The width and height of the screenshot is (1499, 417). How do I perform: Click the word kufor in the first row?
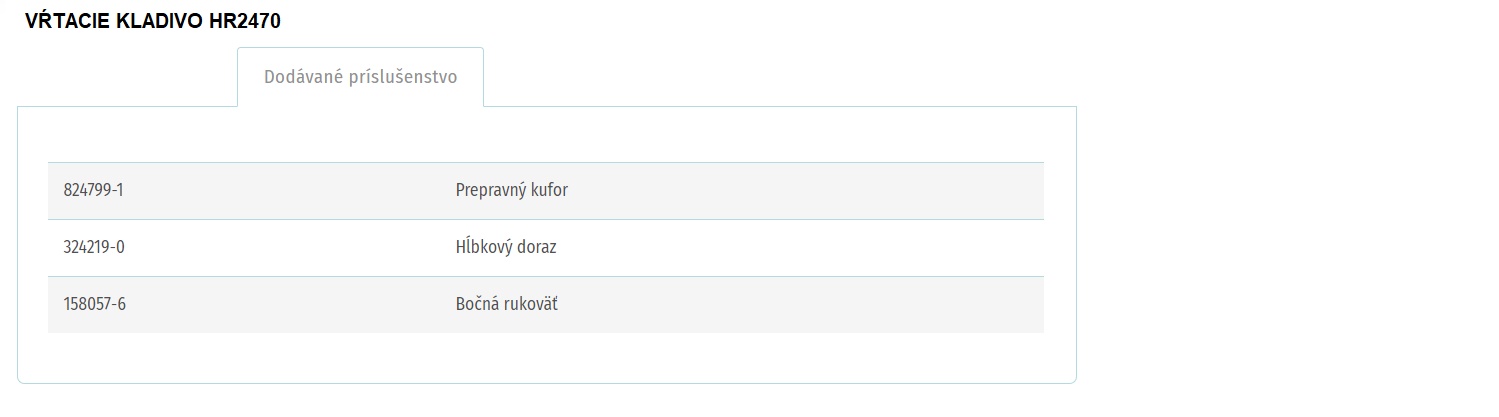coord(548,190)
